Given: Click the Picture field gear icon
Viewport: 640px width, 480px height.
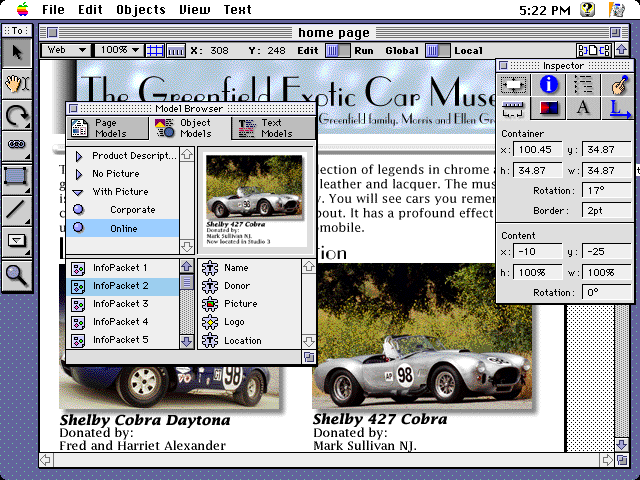Looking at the screenshot, I should (210, 304).
